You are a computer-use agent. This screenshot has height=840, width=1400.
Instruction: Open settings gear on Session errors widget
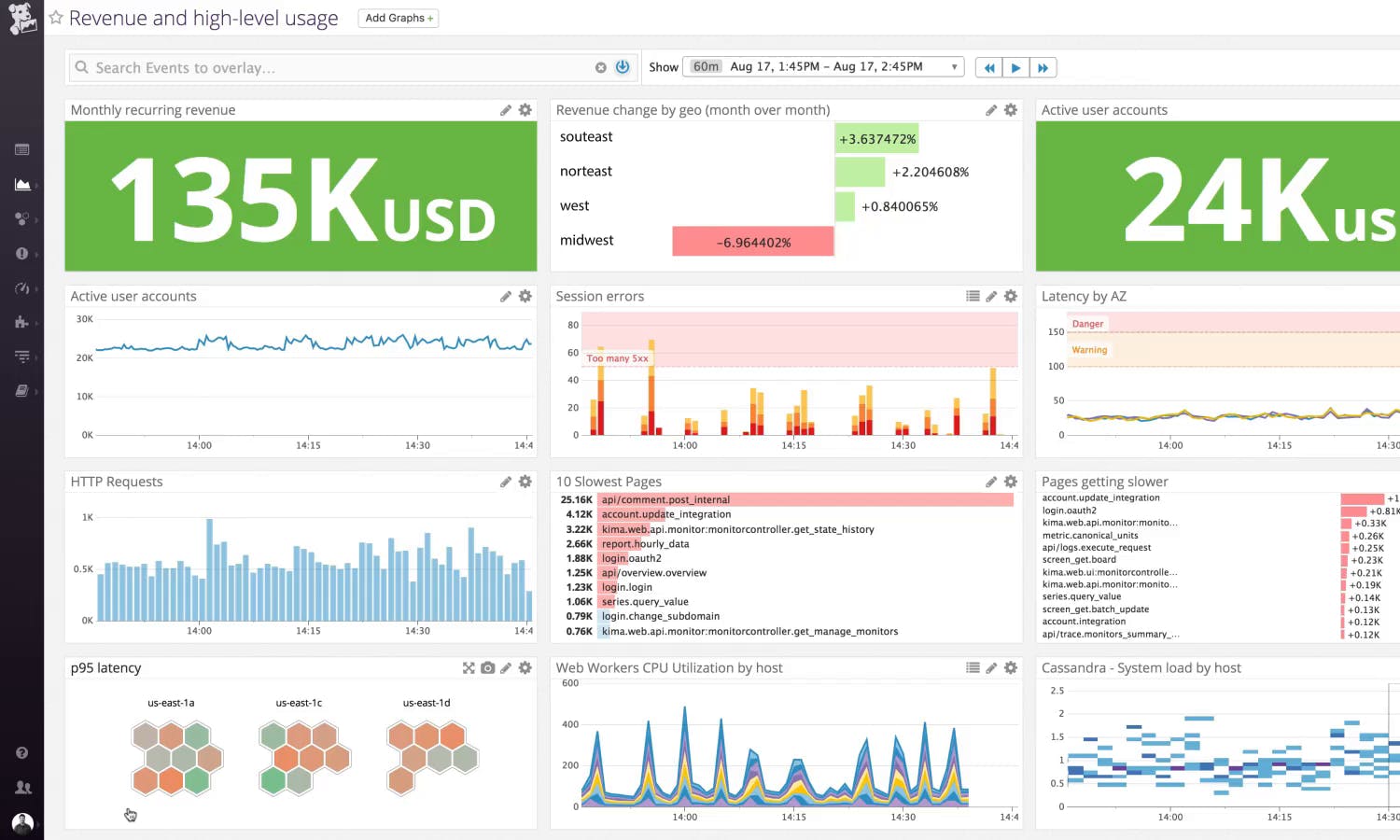[1010, 296]
